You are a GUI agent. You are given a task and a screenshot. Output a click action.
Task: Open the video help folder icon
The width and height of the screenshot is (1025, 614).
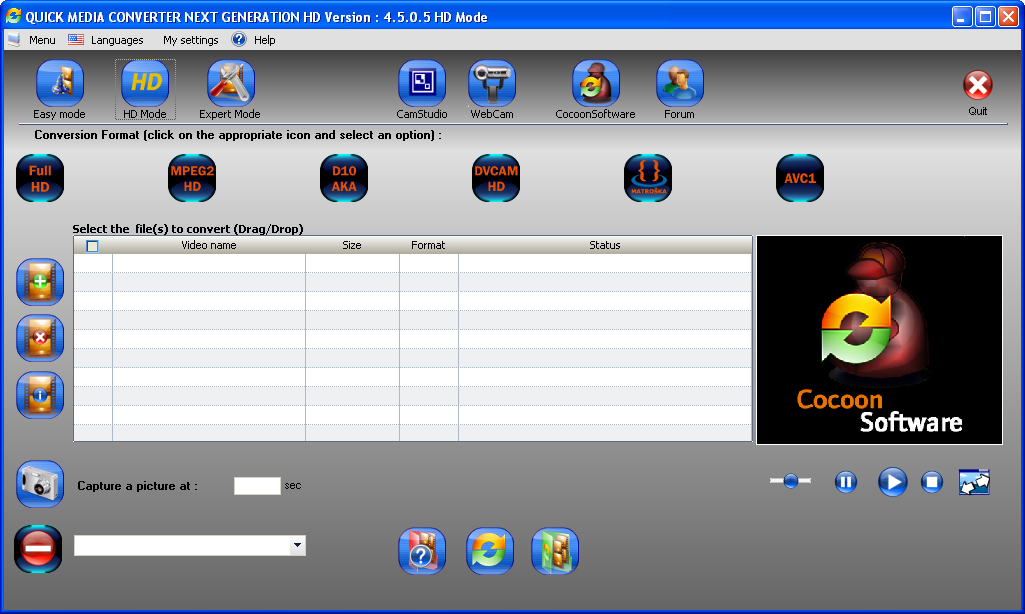[422, 551]
